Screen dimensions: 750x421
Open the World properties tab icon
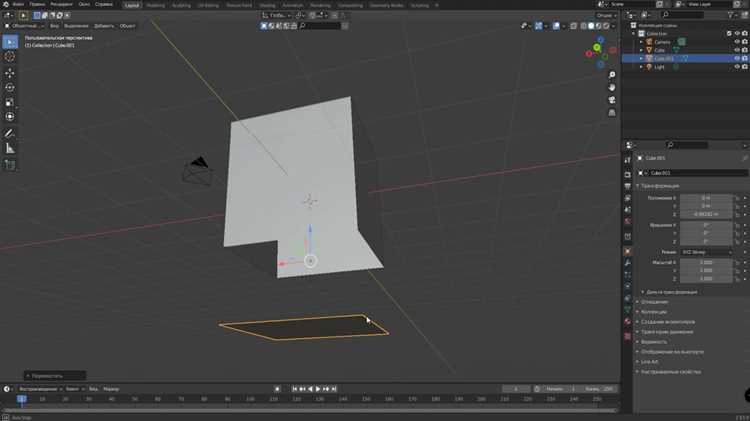coord(628,221)
